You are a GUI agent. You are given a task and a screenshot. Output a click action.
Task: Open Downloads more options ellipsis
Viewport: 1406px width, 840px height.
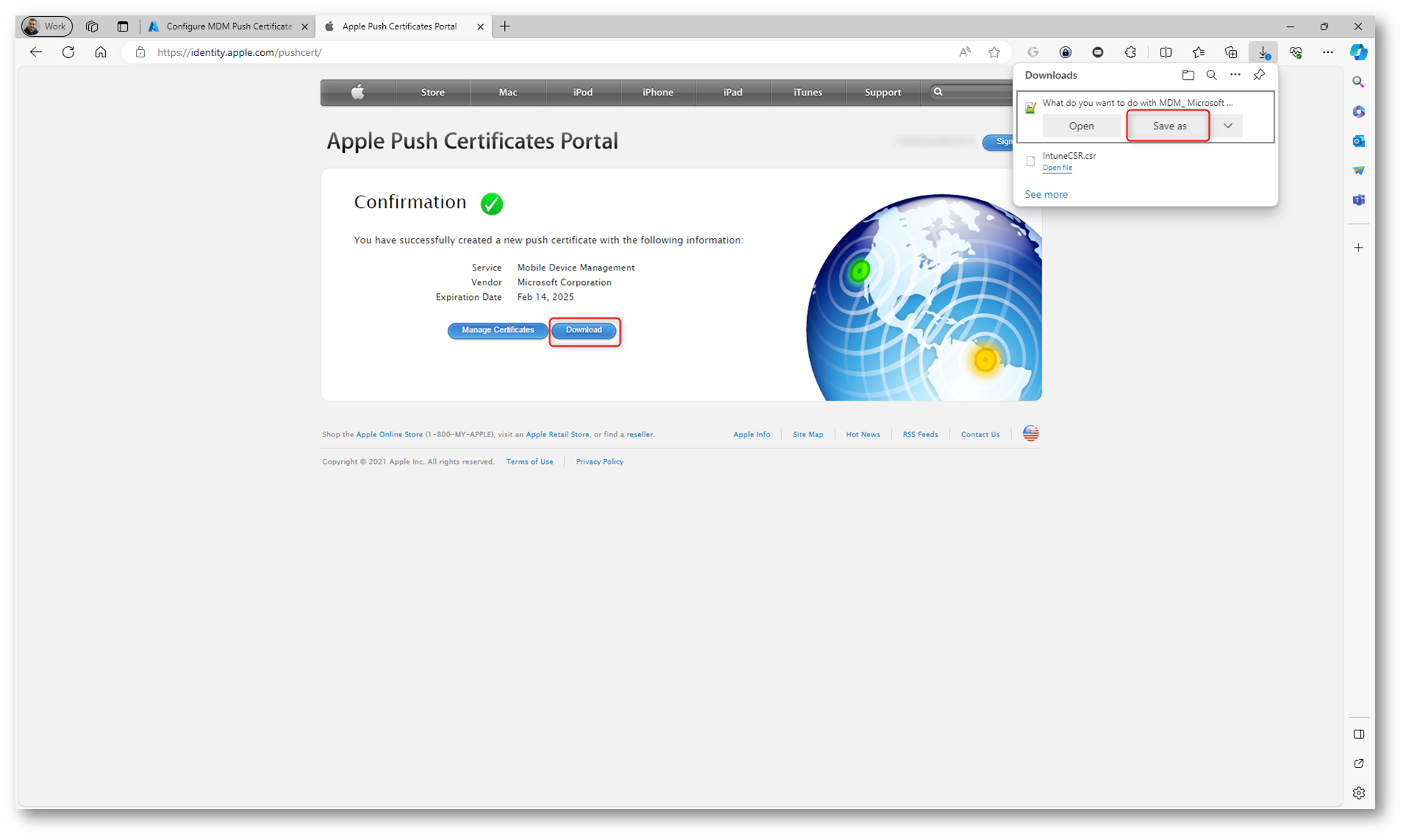pos(1235,75)
